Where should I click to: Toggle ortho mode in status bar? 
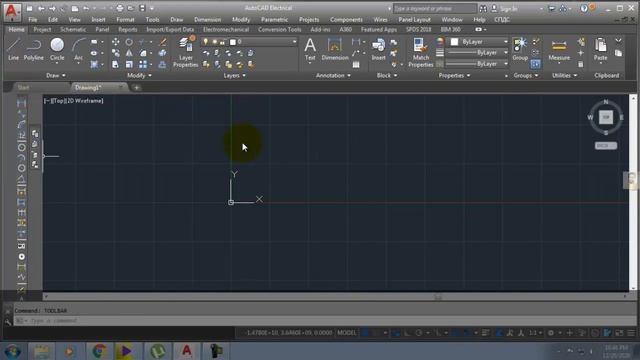click(x=407, y=333)
